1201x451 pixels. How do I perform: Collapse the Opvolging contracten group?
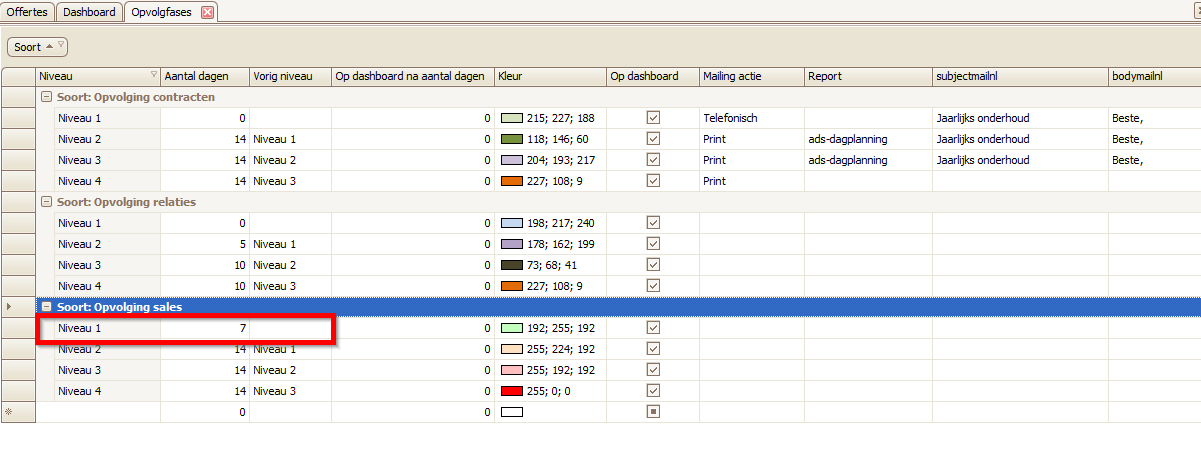click(x=46, y=97)
